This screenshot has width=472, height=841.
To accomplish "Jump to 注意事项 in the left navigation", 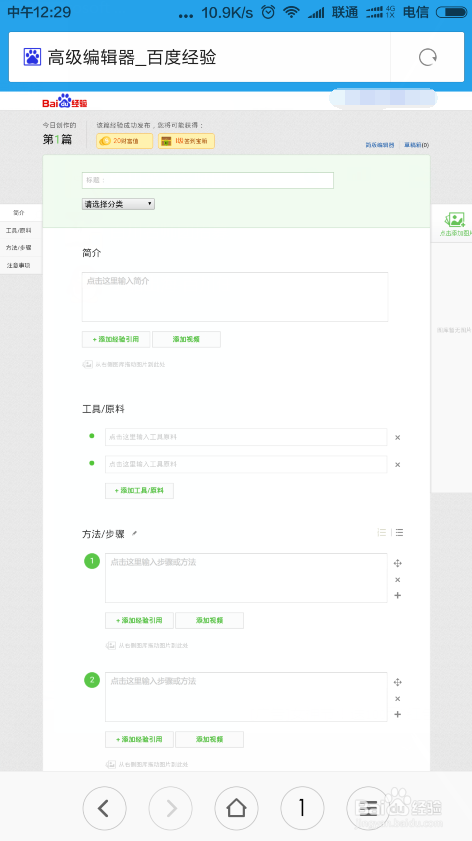I will (19, 265).
